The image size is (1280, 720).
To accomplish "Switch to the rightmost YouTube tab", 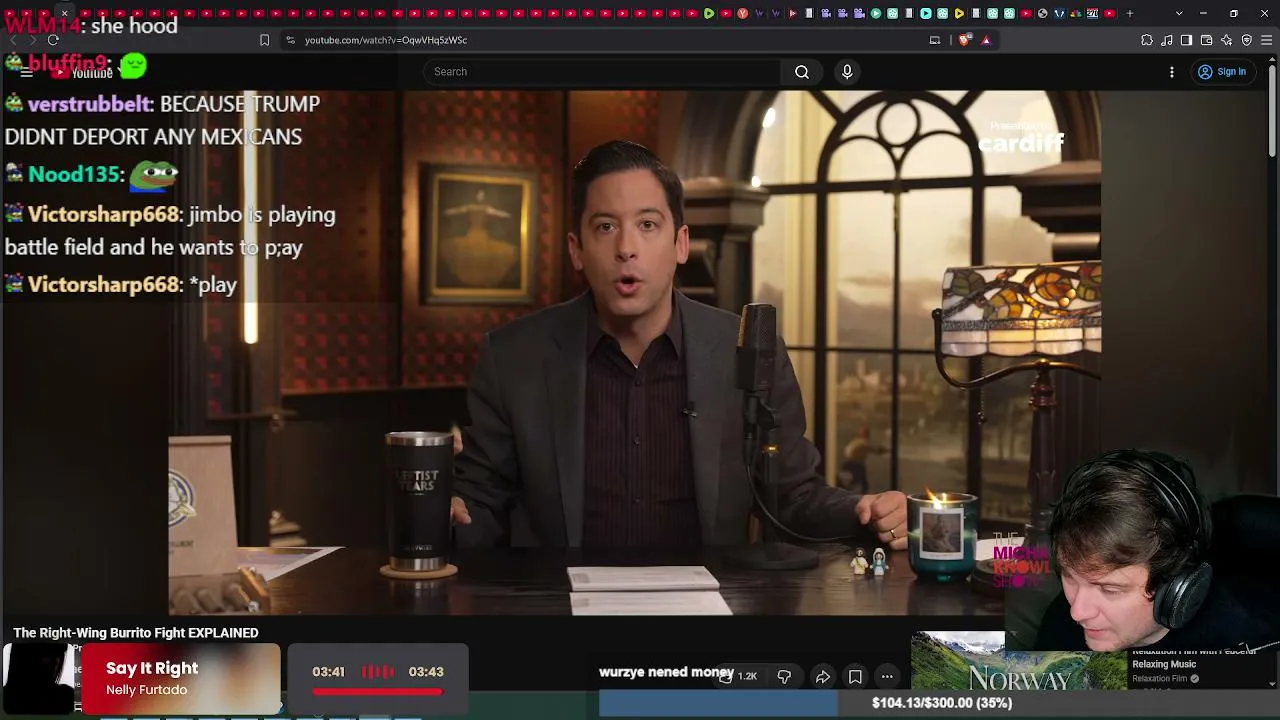I will tap(1109, 13).
